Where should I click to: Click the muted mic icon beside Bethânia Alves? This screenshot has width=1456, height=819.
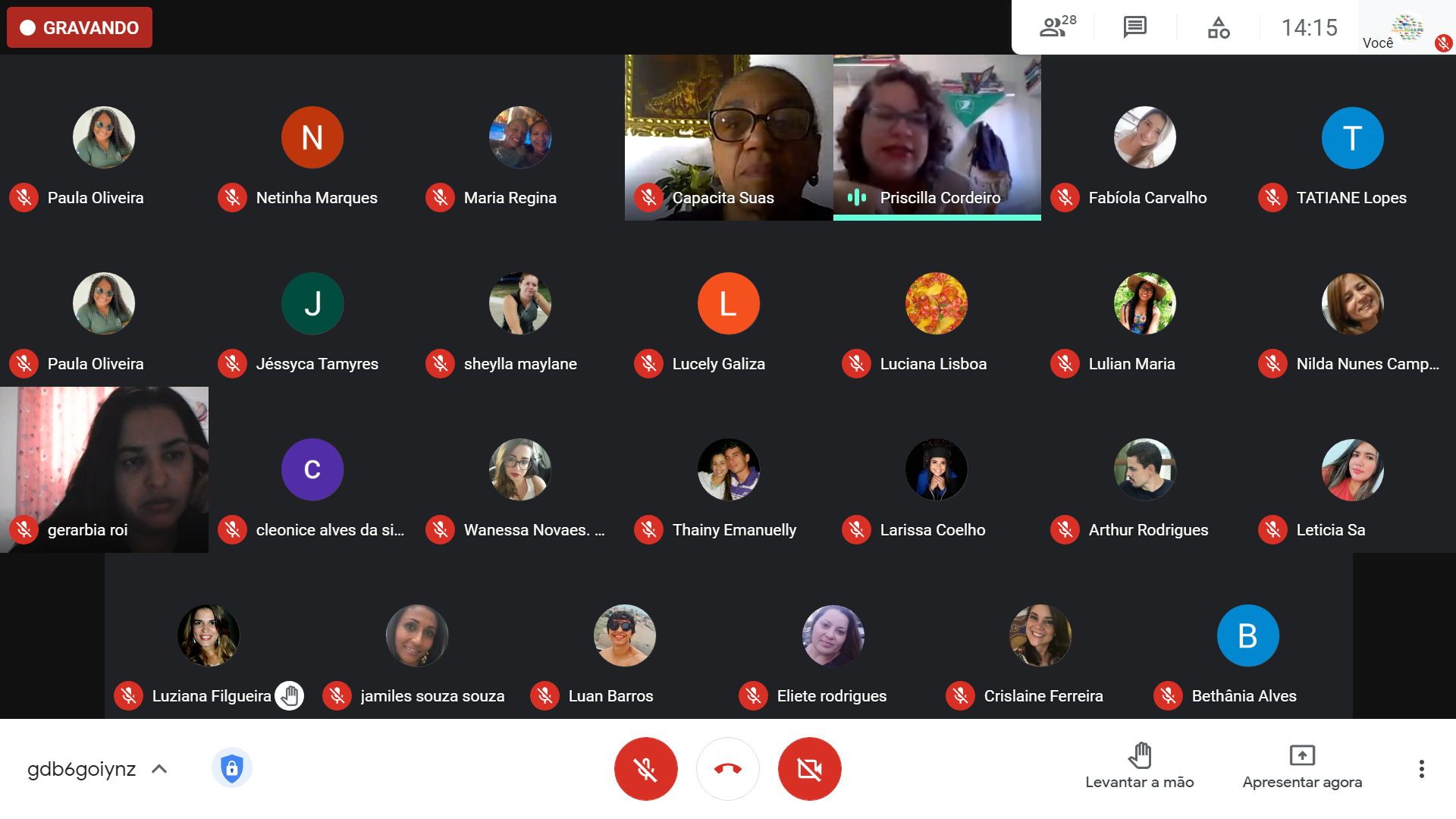(x=1168, y=695)
